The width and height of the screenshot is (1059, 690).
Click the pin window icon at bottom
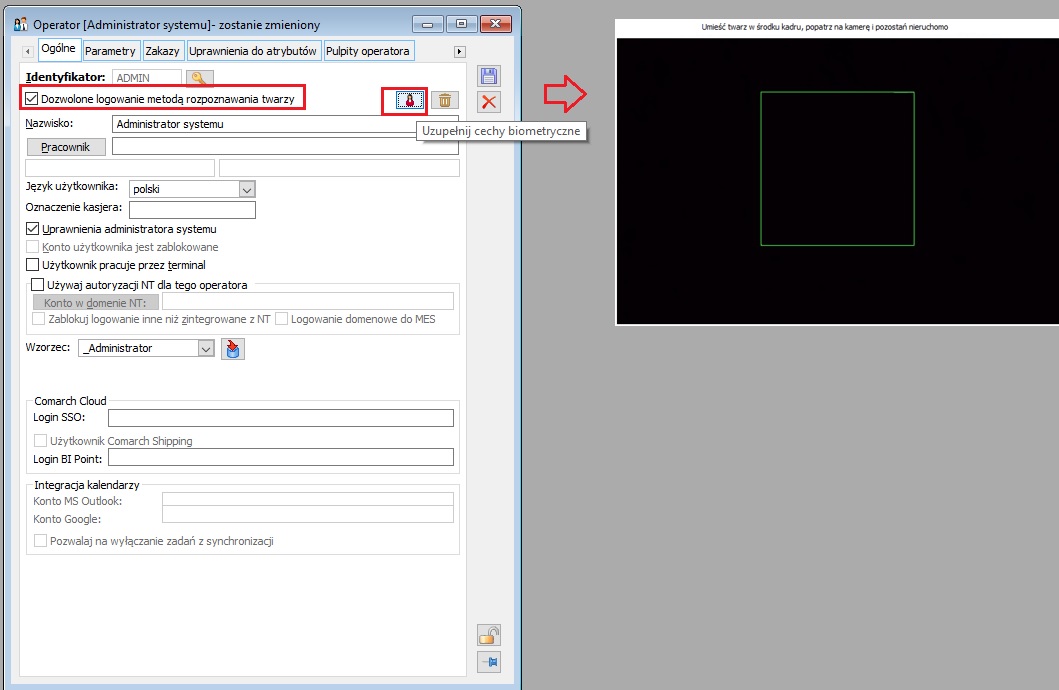(489, 662)
